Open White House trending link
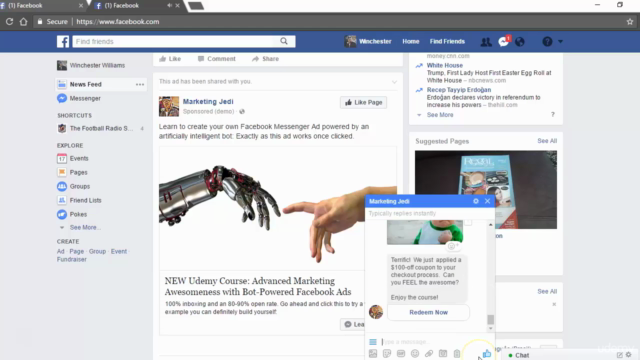 tap(444, 65)
